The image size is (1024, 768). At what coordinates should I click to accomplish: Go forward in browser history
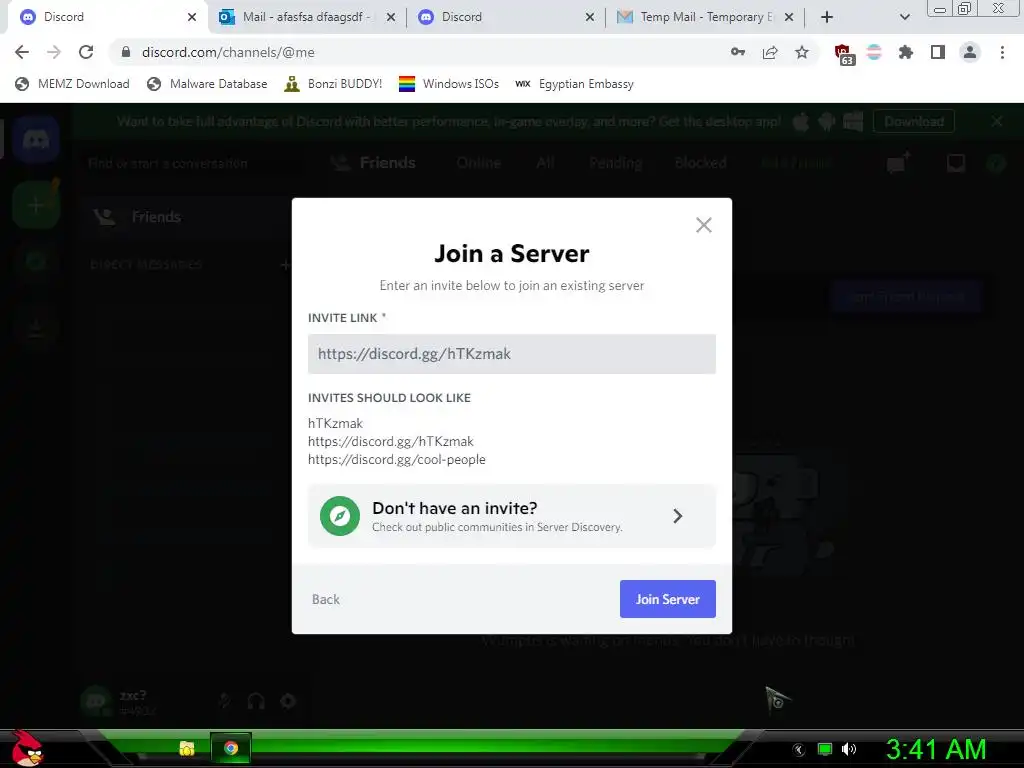54,52
